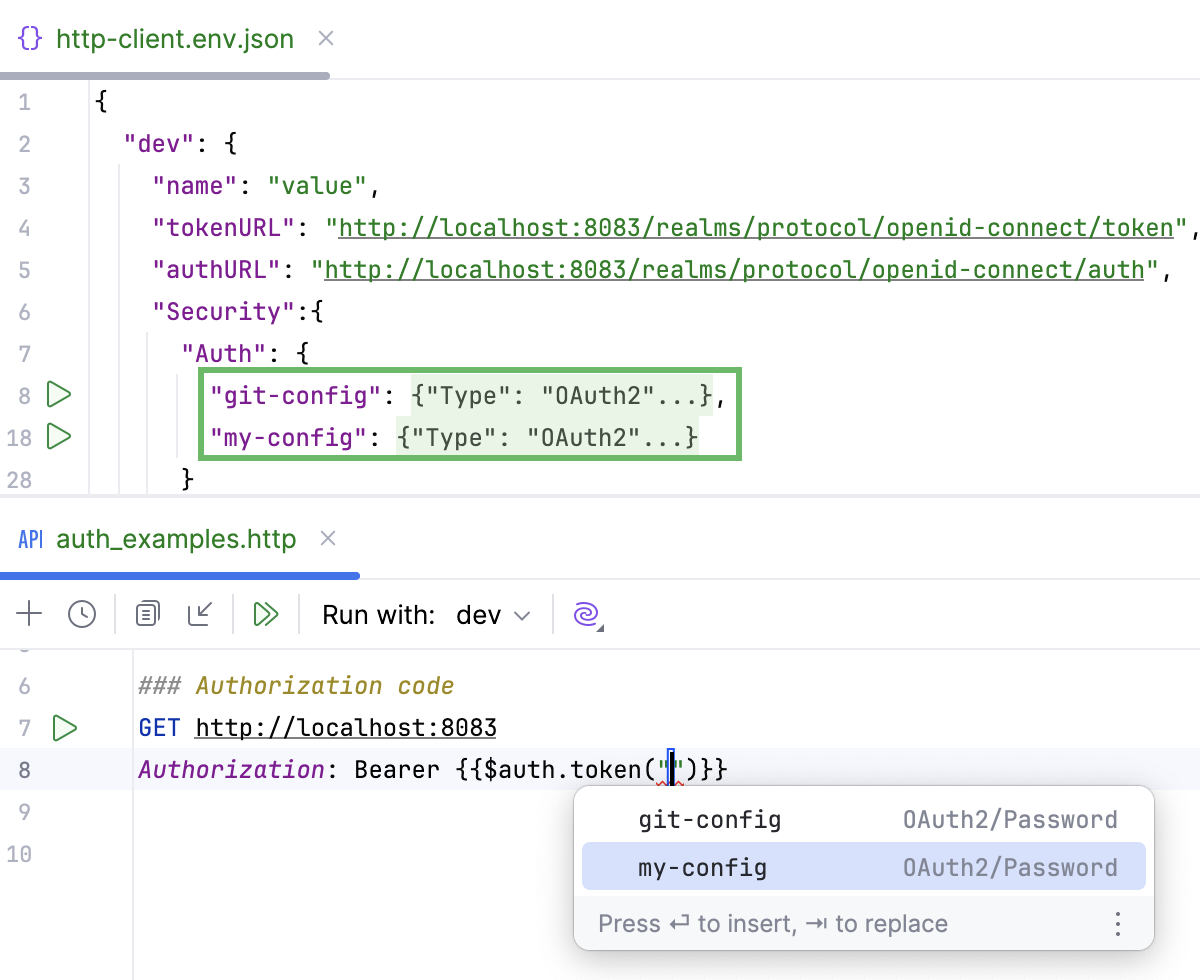Open the completion popup kebab menu
1200x980 pixels.
(1117, 924)
